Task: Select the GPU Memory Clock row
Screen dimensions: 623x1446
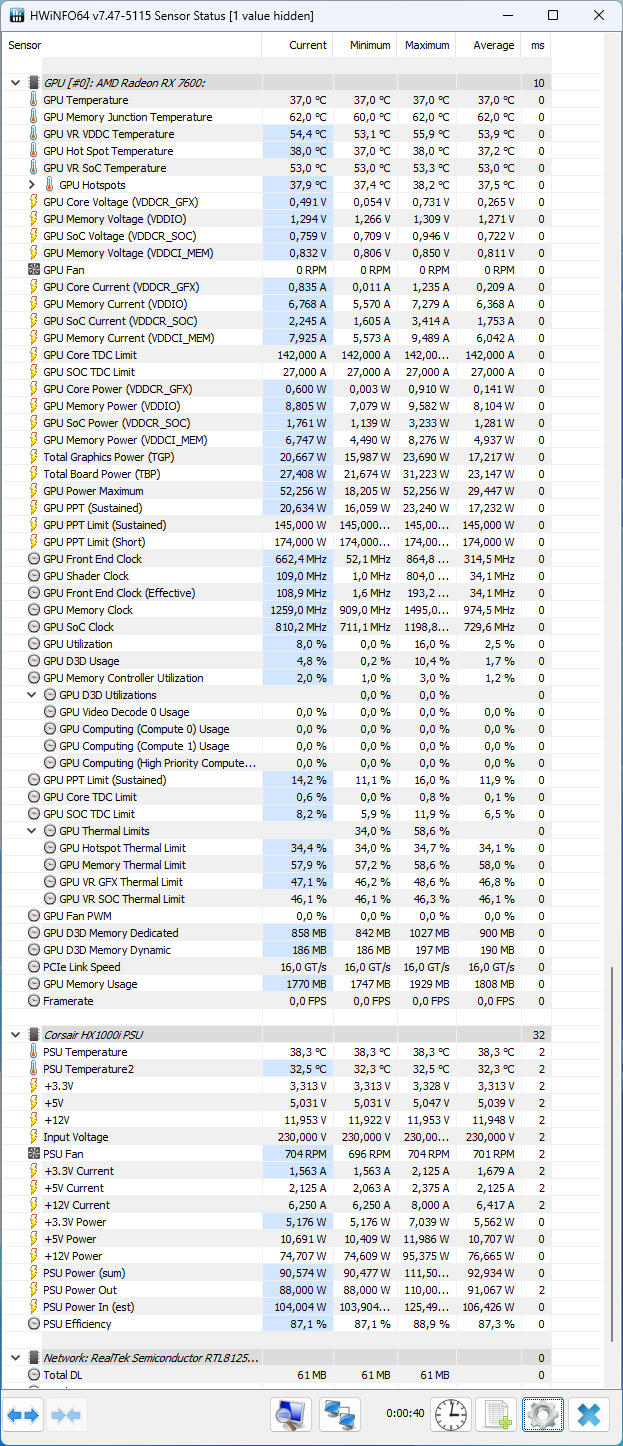Action: [x=277, y=610]
